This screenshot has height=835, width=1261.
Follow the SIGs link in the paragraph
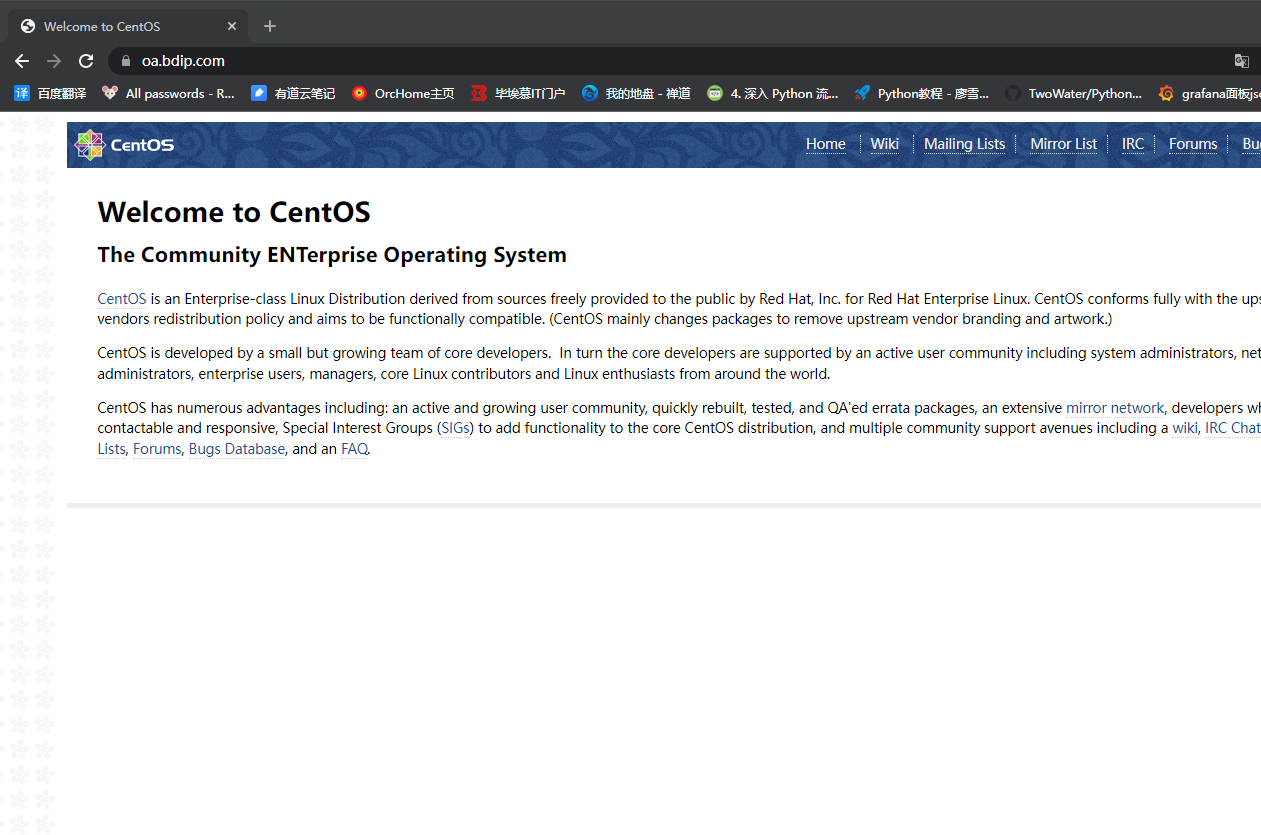pyautogui.click(x=456, y=428)
